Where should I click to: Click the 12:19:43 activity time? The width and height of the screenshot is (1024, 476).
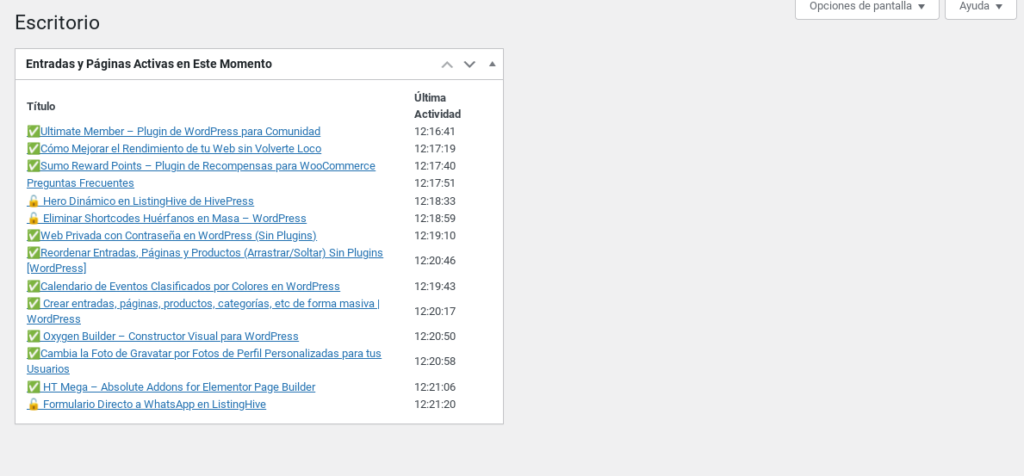[435, 286]
